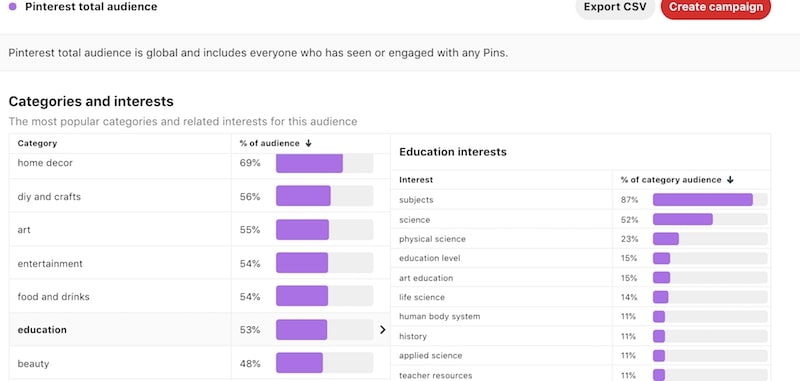Click the teacher resources interest row
Image resolution: width=800 pixels, height=381 pixels.
(x=581, y=374)
